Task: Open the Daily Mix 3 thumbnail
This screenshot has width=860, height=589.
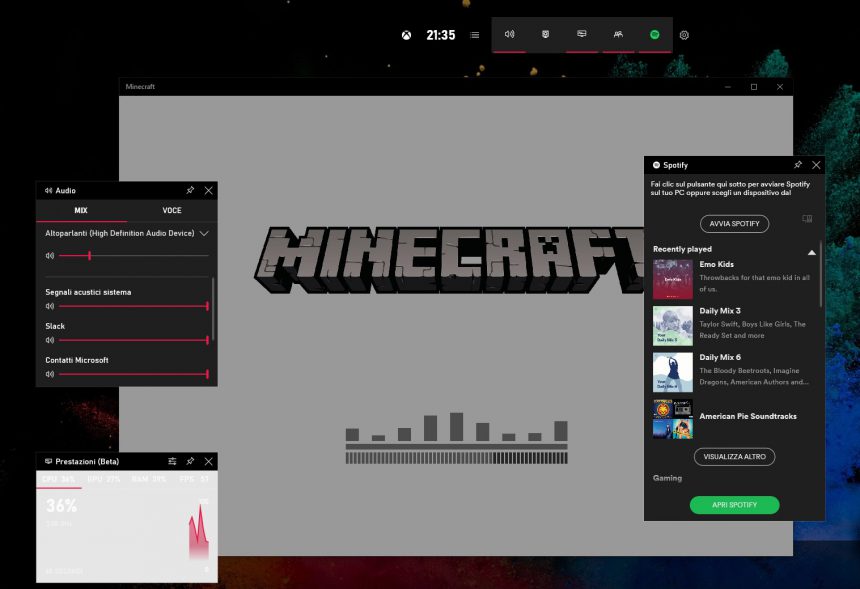Action: click(x=673, y=326)
